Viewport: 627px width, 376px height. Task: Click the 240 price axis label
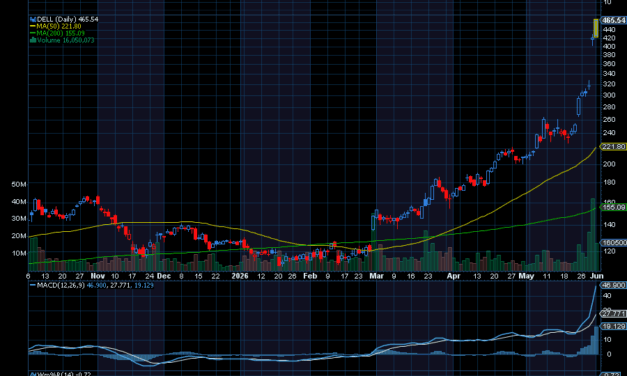[609, 133]
